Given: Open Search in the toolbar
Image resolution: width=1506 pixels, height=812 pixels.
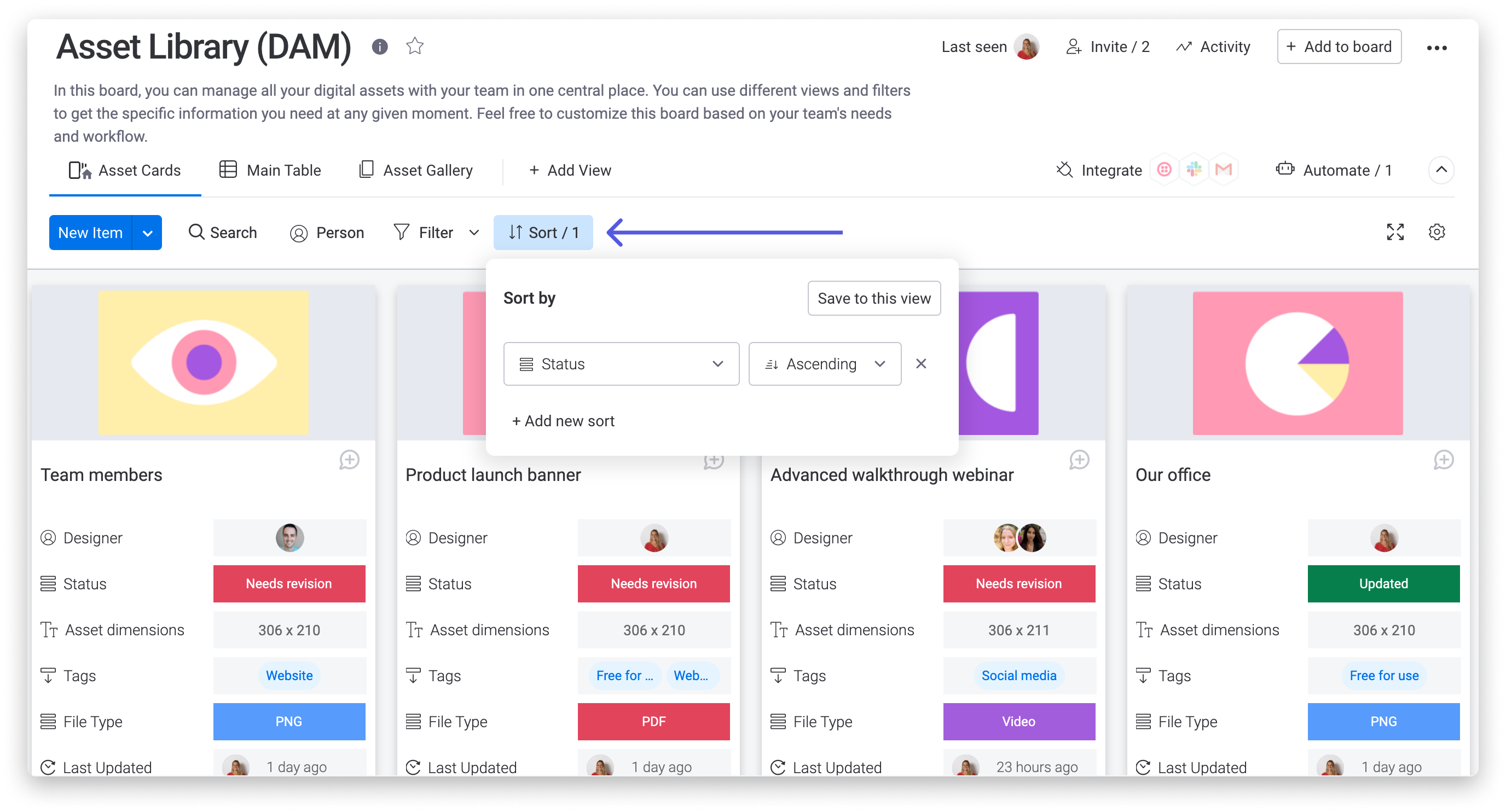Looking at the screenshot, I should [x=222, y=233].
